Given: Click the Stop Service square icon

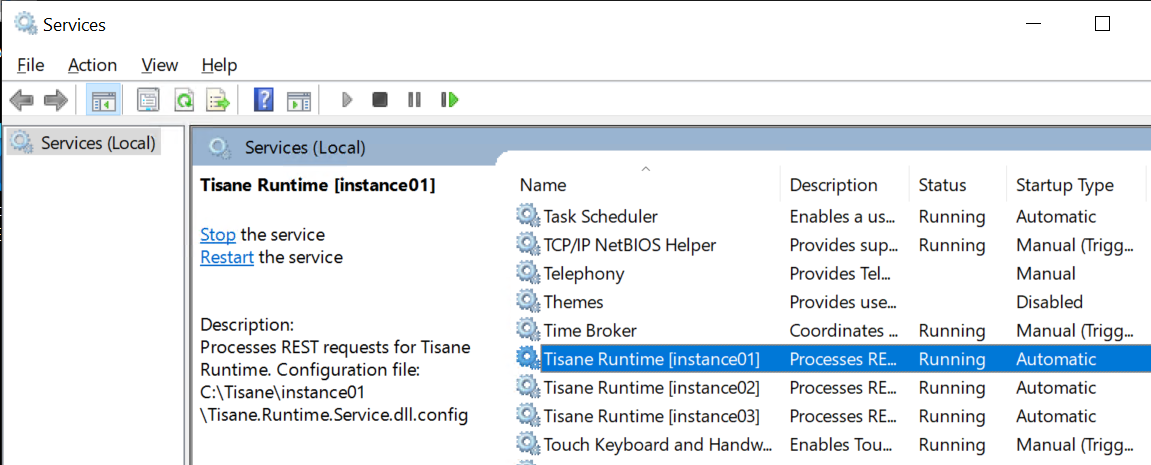Looking at the screenshot, I should 380,99.
